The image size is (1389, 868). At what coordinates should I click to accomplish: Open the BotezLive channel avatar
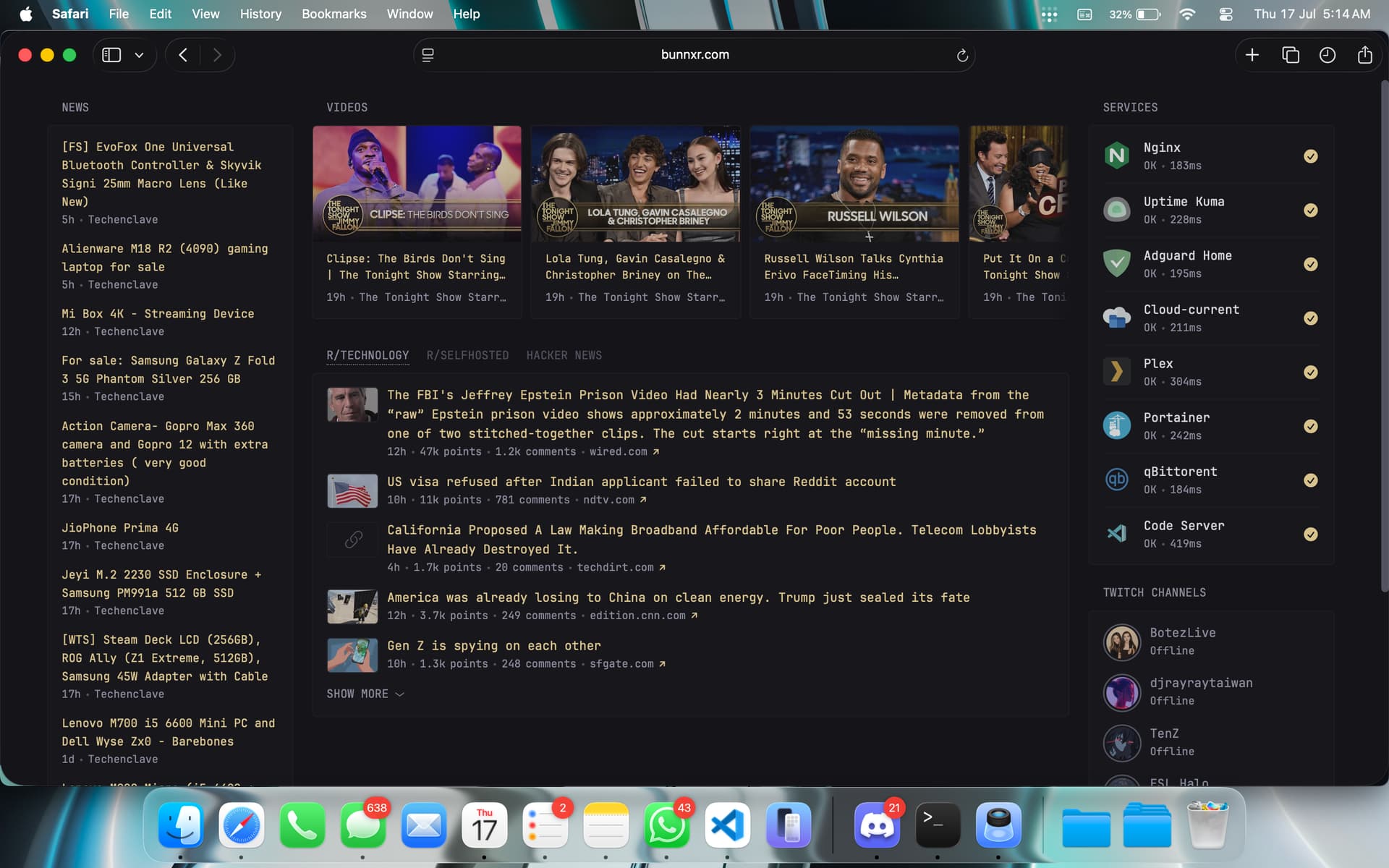click(x=1121, y=642)
